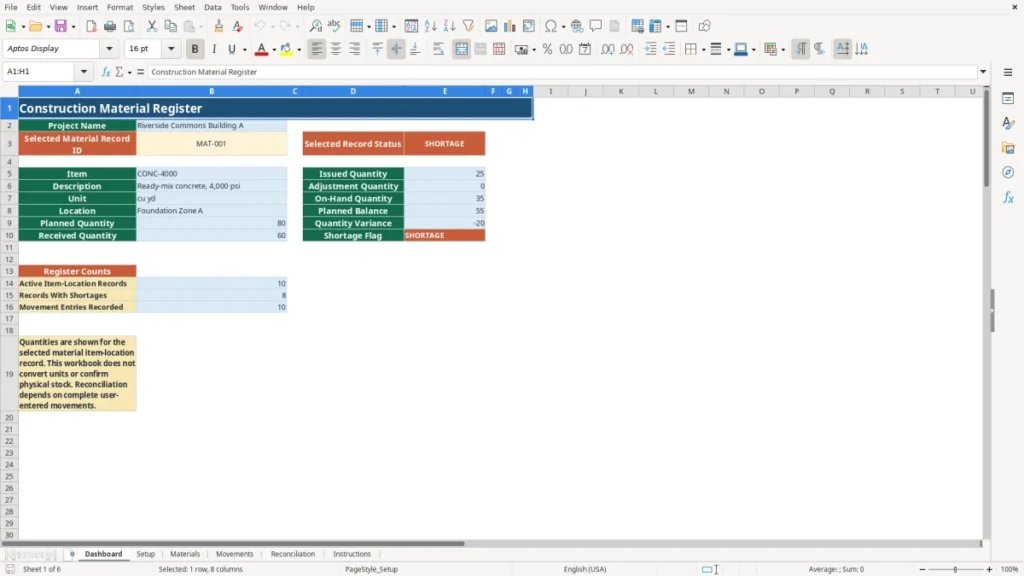This screenshot has width=1024, height=576.
Task: Open a file with the Open folder icon
Action: pyautogui.click(x=35, y=26)
